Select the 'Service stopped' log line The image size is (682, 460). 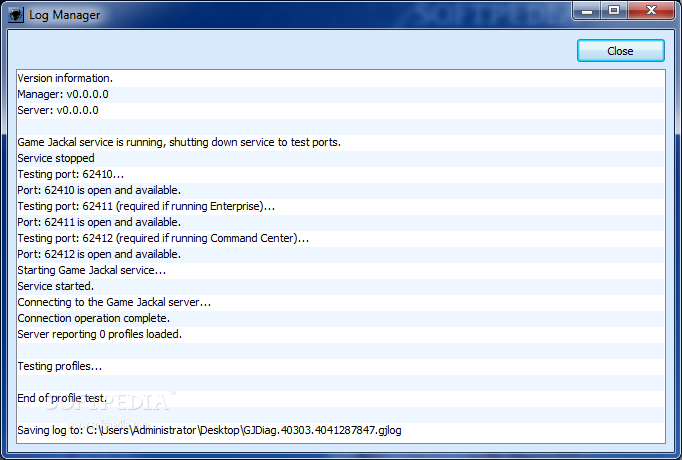(x=341, y=158)
